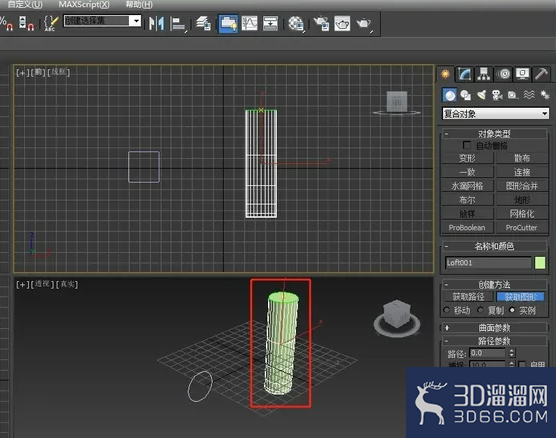Enable the 自动栅格 checkbox
This screenshot has height=438, width=556.
tap(467, 145)
